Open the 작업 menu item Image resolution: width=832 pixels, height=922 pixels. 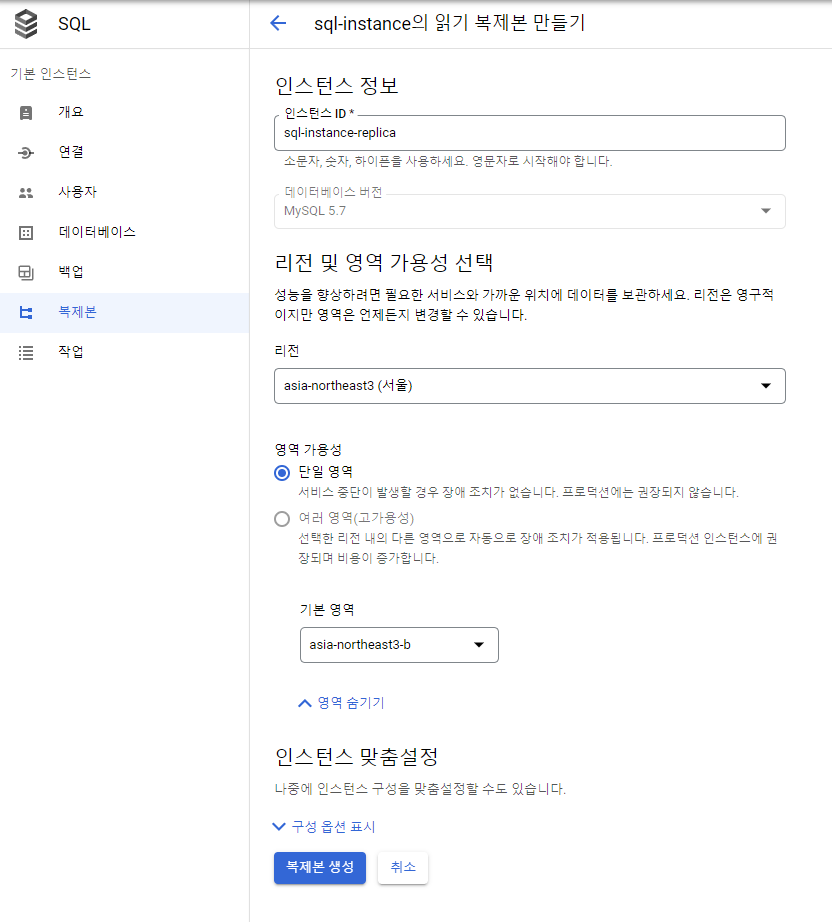coord(125,352)
